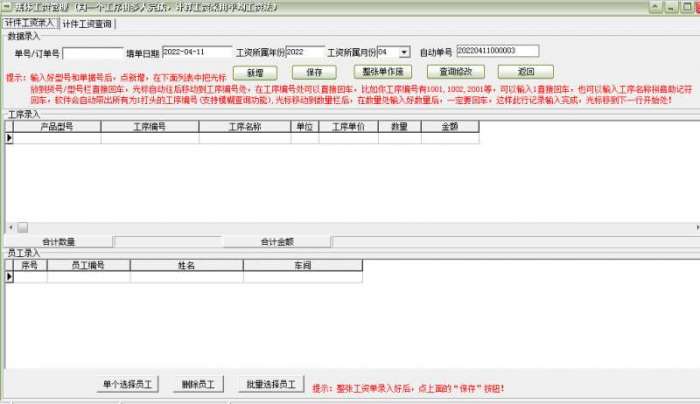
Task: Click the 产品型号 column header
Action: coord(57,127)
